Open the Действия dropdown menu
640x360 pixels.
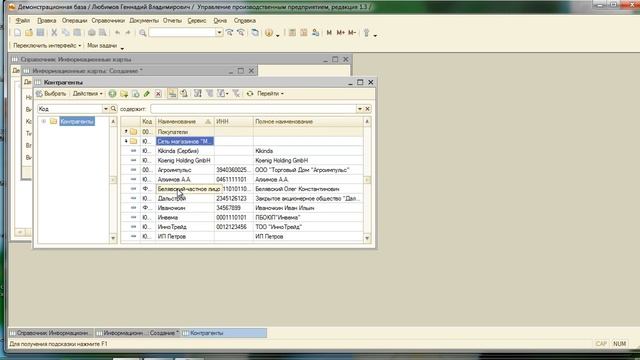[87, 94]
